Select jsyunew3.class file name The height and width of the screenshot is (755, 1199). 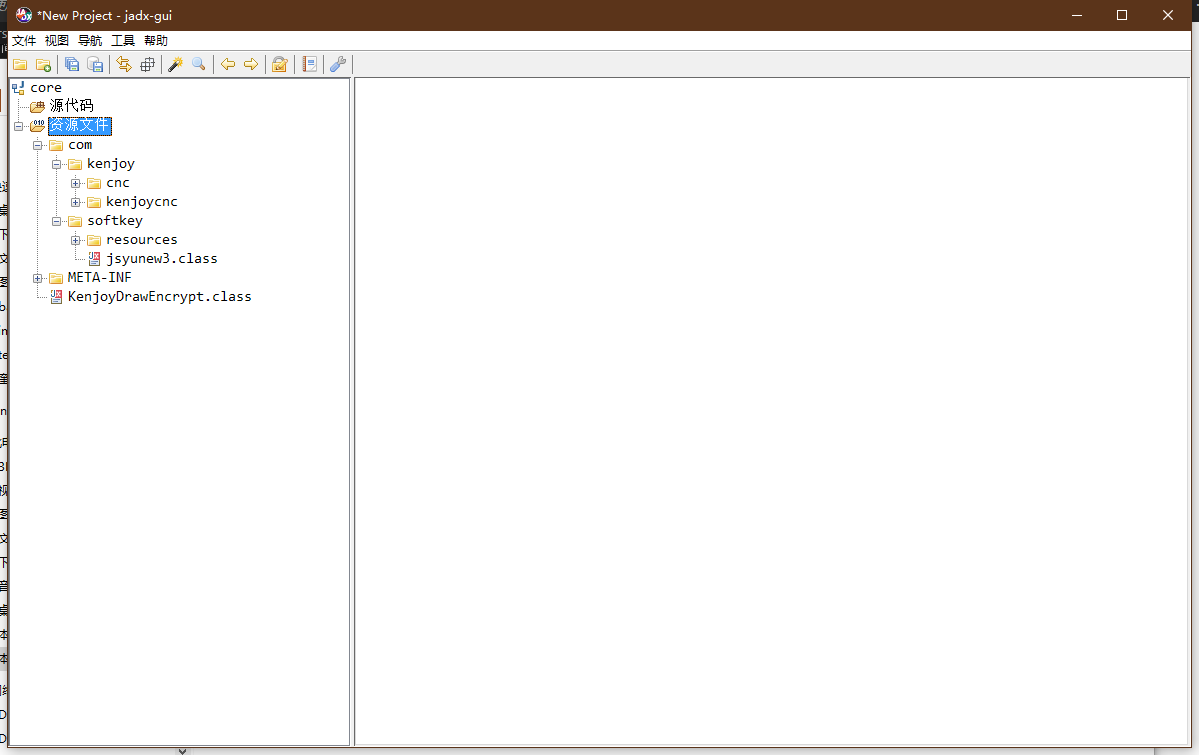pos(162,259)
